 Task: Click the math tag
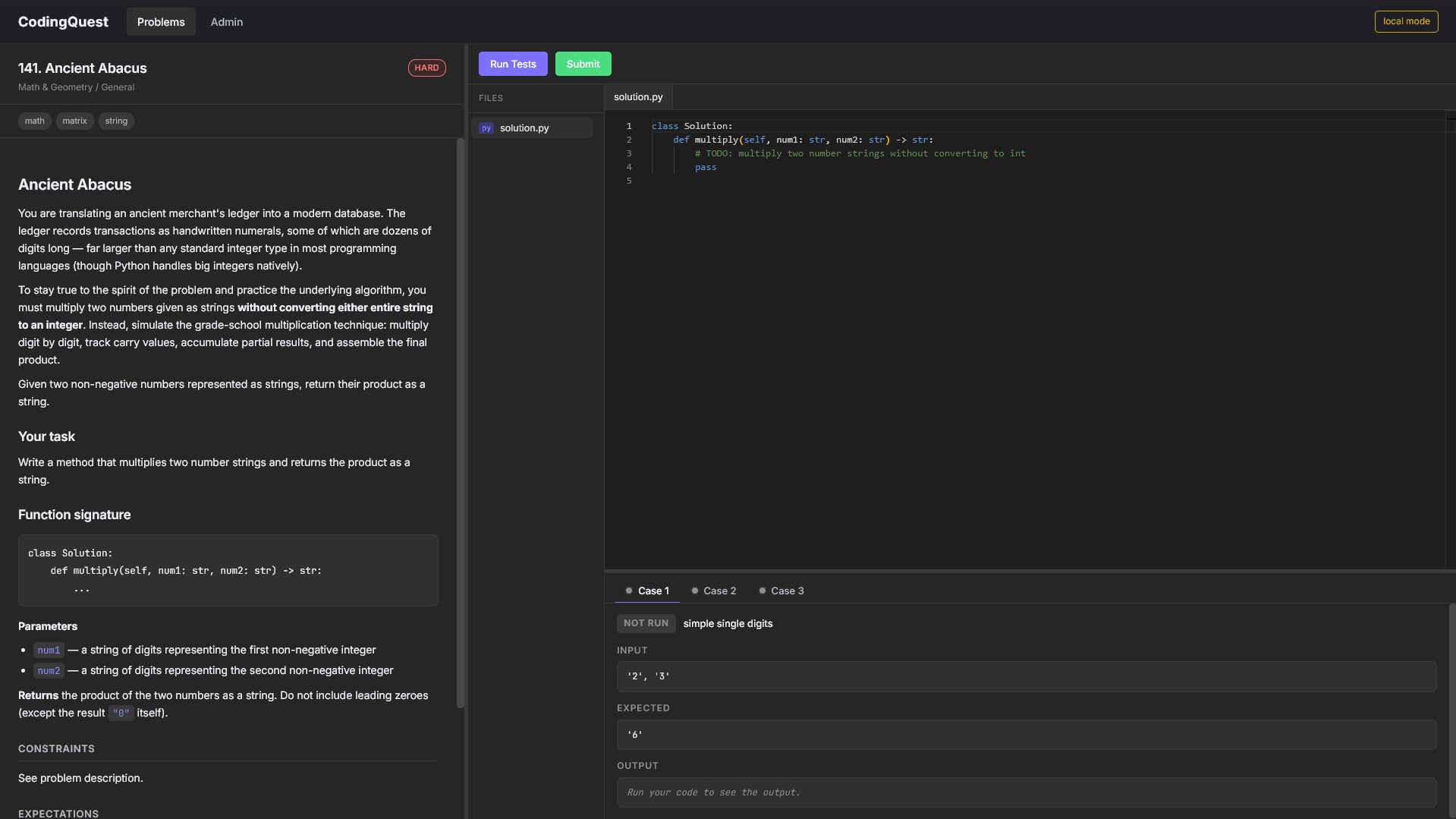click(x=35, y=121)
